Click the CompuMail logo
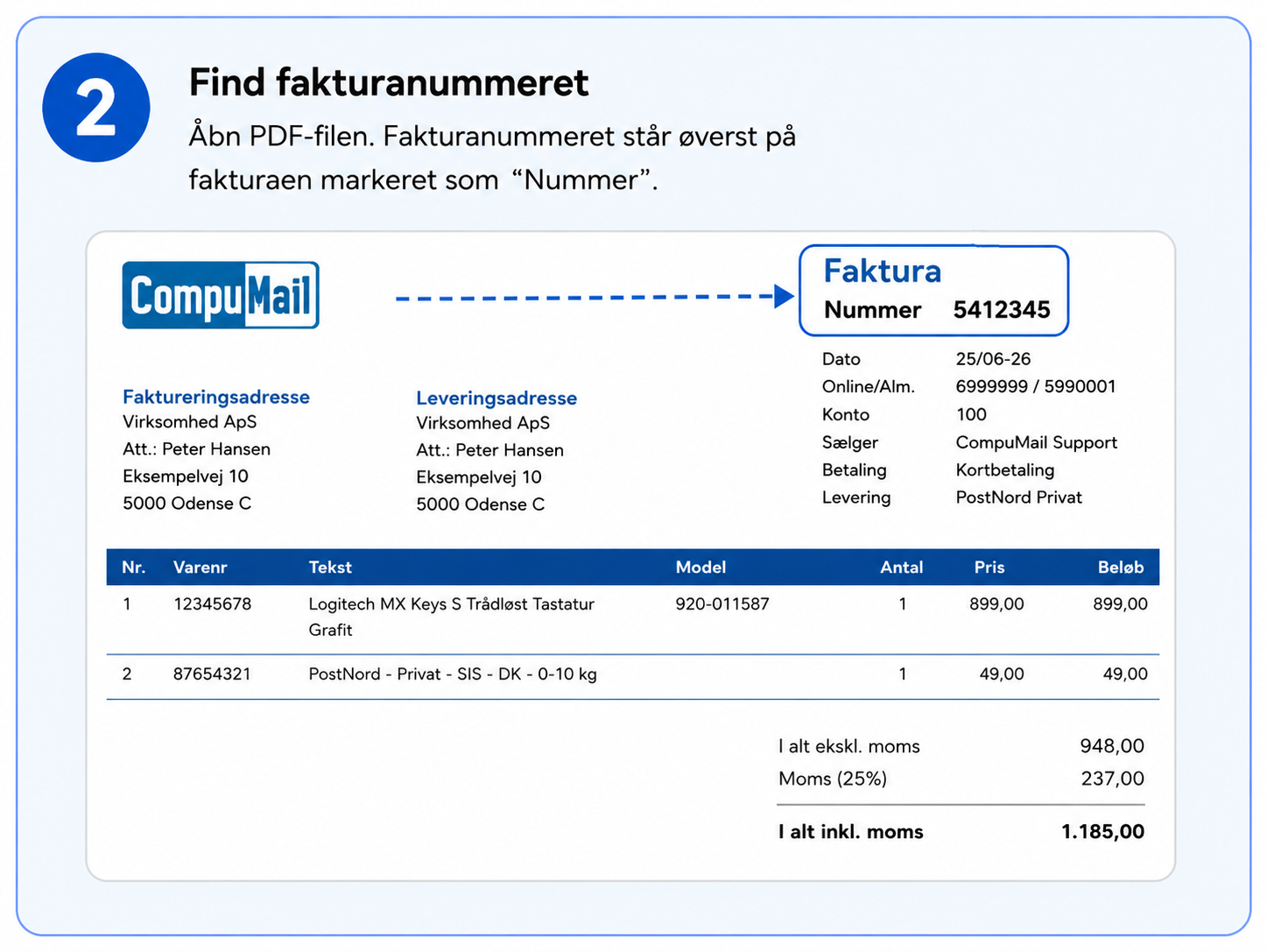Screen dimensions: 1267x952 coord(221,295)
